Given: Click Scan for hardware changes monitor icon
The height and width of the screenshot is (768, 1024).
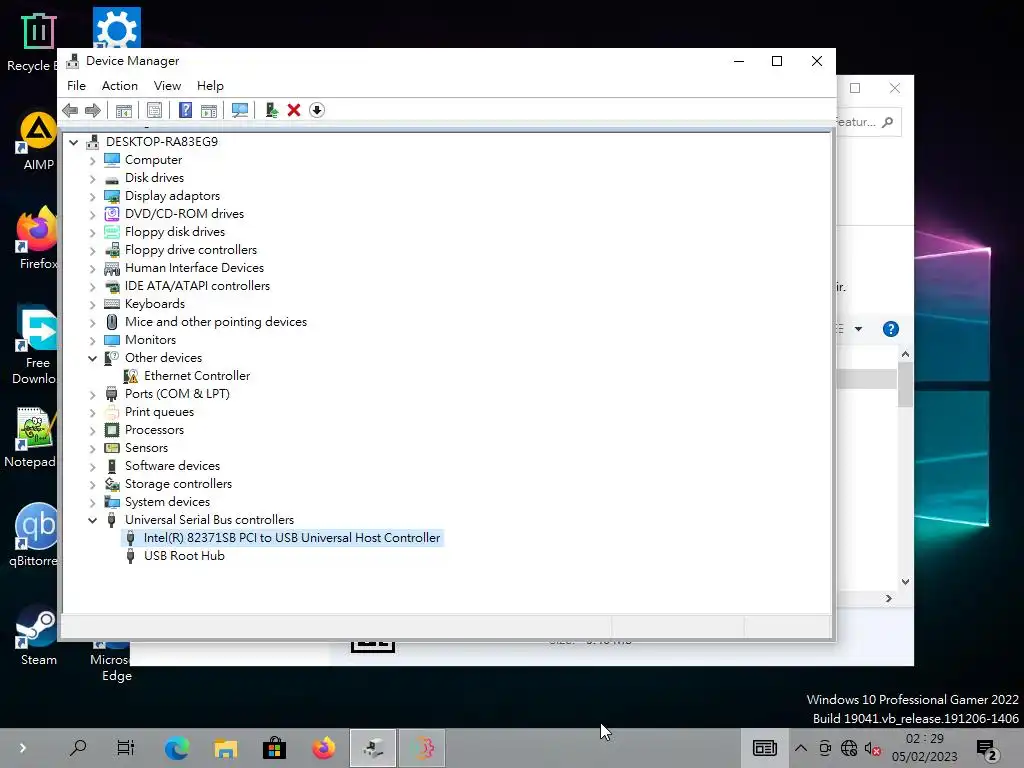Looking at the screenshot, I should coord(240,110).
